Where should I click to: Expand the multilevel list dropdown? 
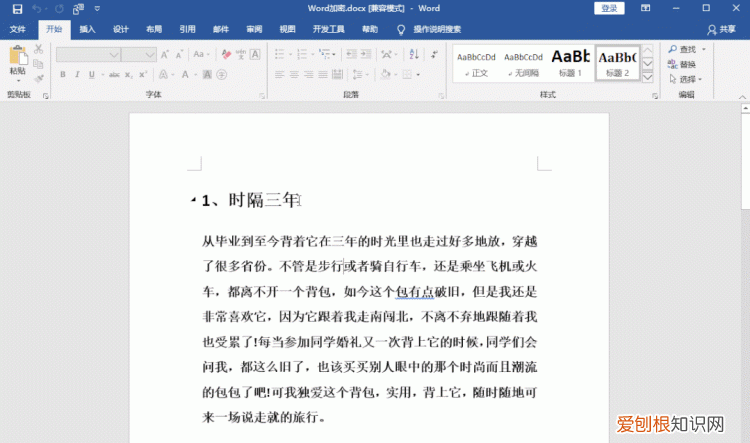coord(334,55)
